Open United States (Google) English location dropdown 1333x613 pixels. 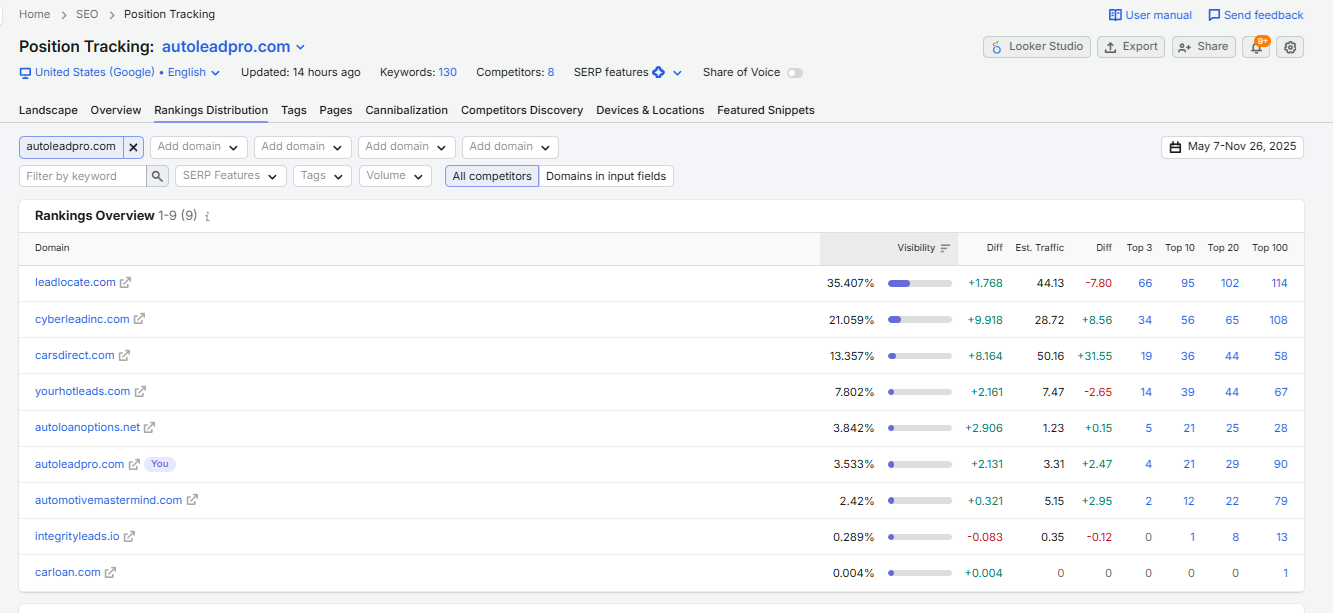tap(120, 72)
